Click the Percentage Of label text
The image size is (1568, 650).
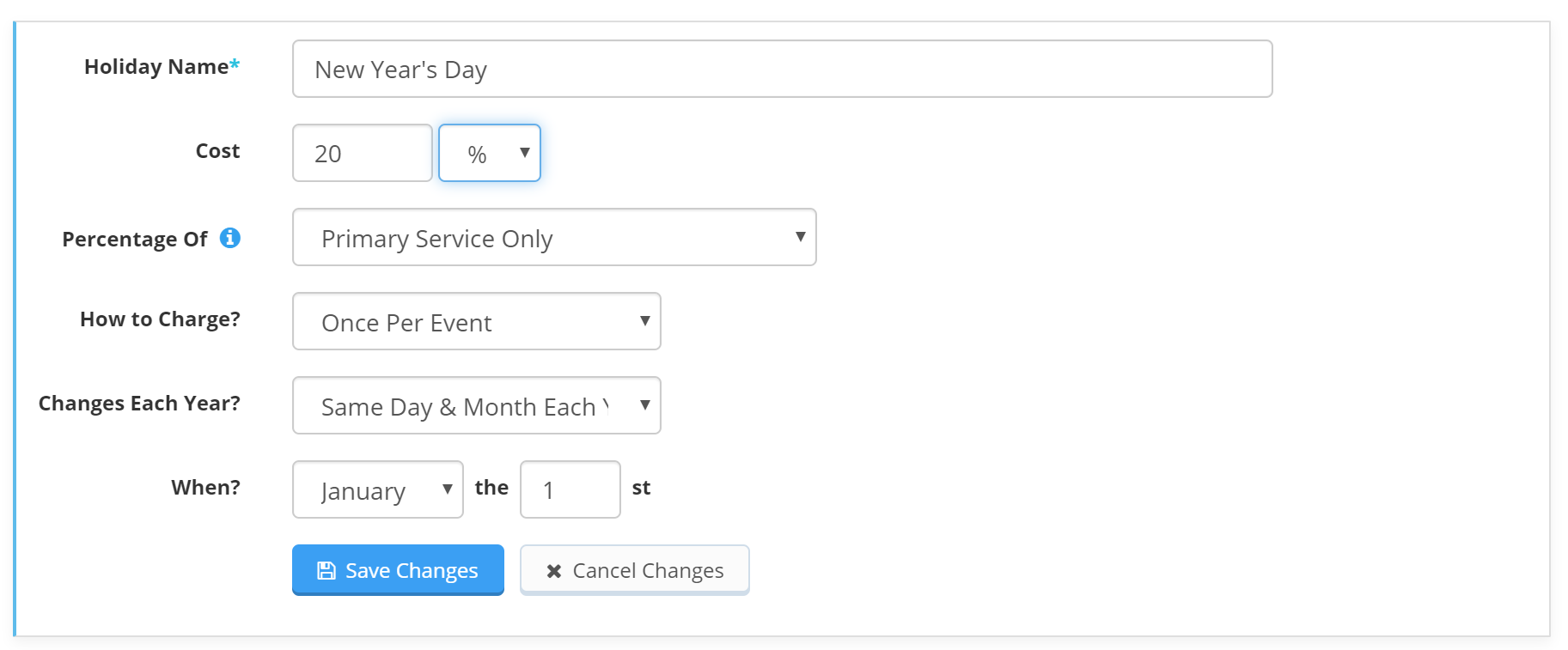point(135,240)
